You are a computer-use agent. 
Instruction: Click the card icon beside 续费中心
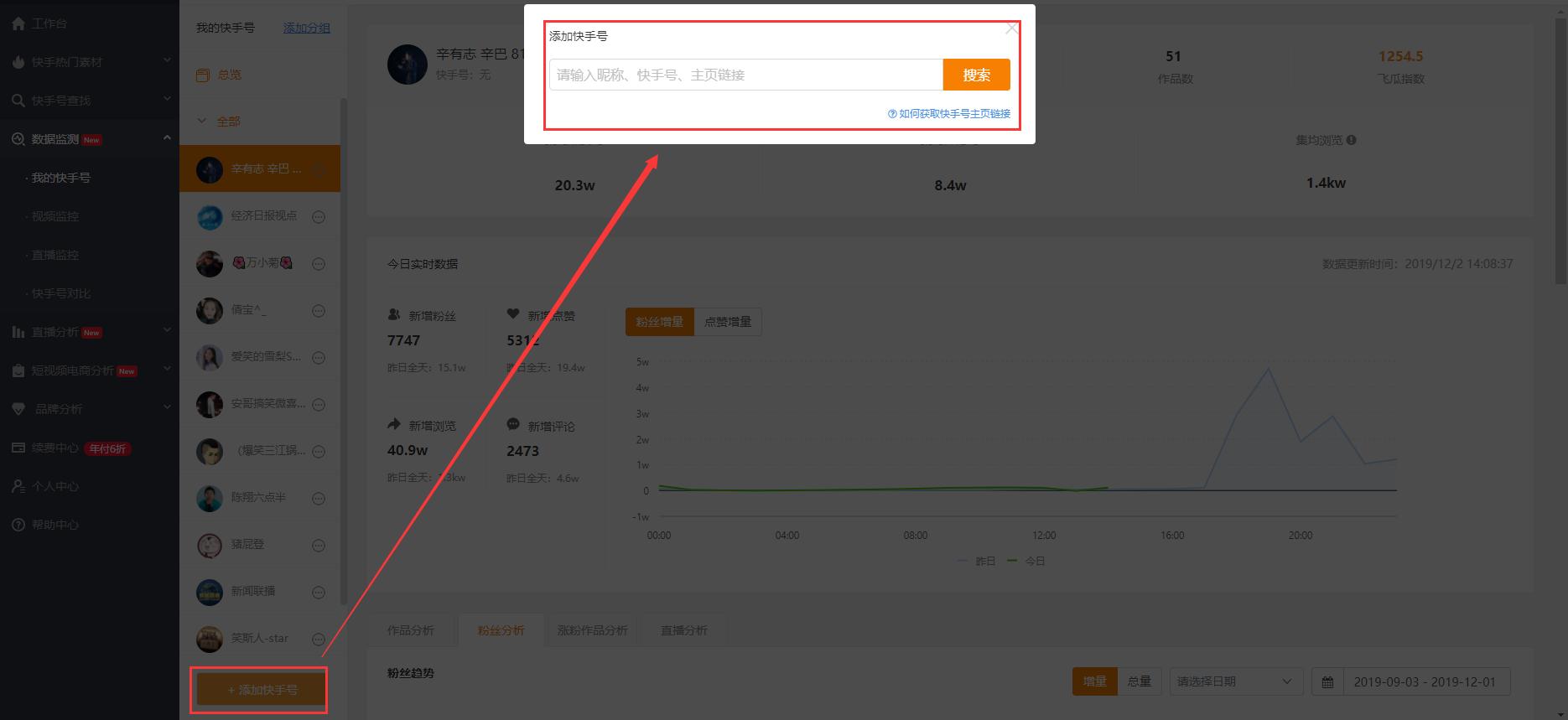[x=18, y=448]
